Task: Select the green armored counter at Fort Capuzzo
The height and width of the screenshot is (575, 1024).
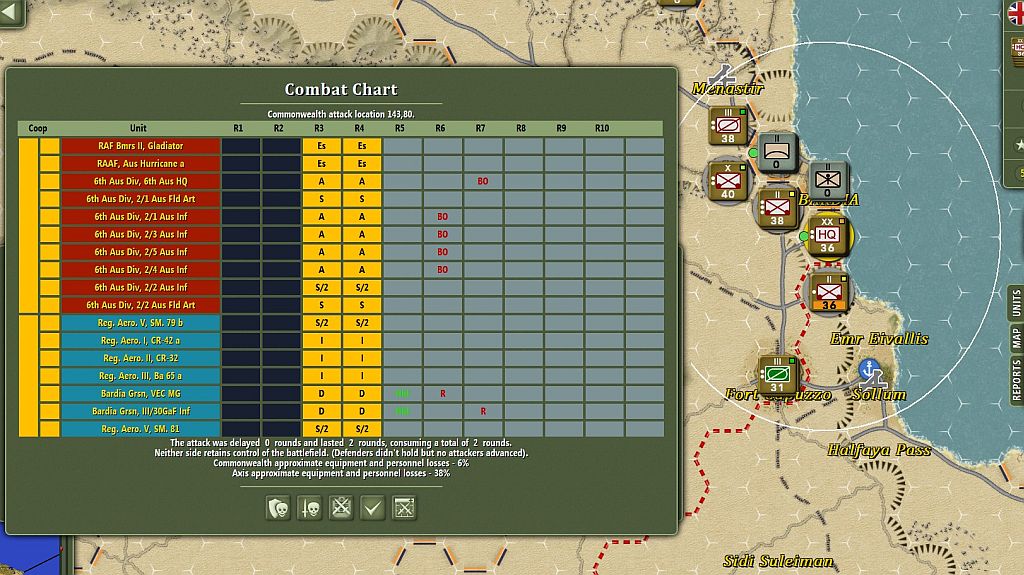Action: 777,374
